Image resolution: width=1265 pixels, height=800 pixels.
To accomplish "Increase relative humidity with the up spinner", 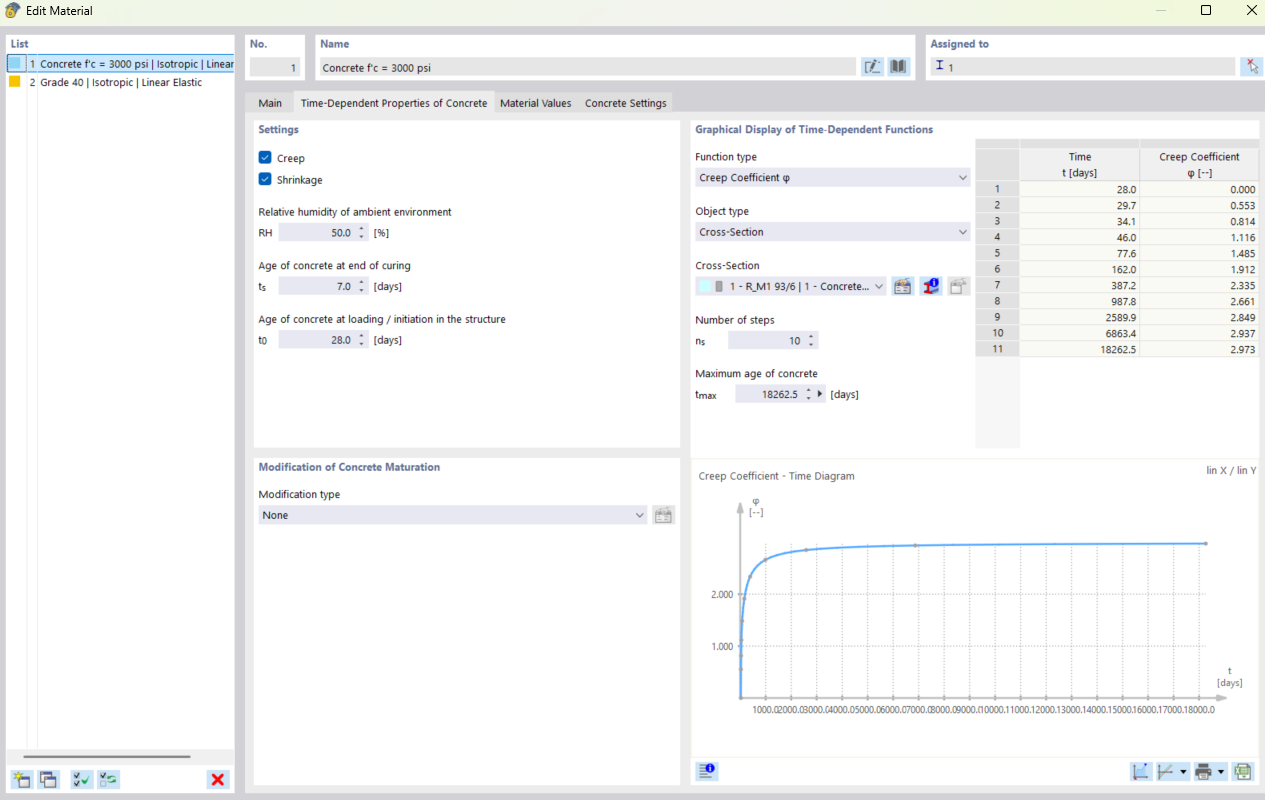I will point(361,228).
